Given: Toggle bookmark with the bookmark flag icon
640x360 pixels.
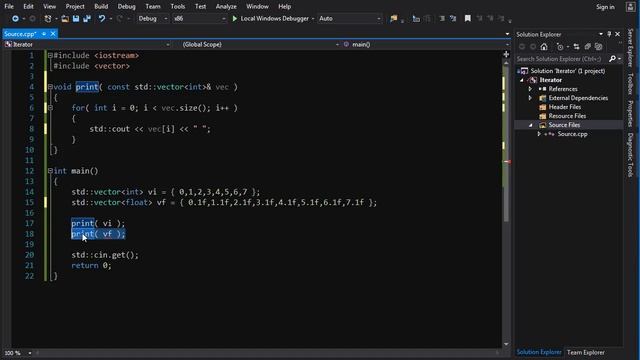Looking at the screenshot, I should coord(468,18).
